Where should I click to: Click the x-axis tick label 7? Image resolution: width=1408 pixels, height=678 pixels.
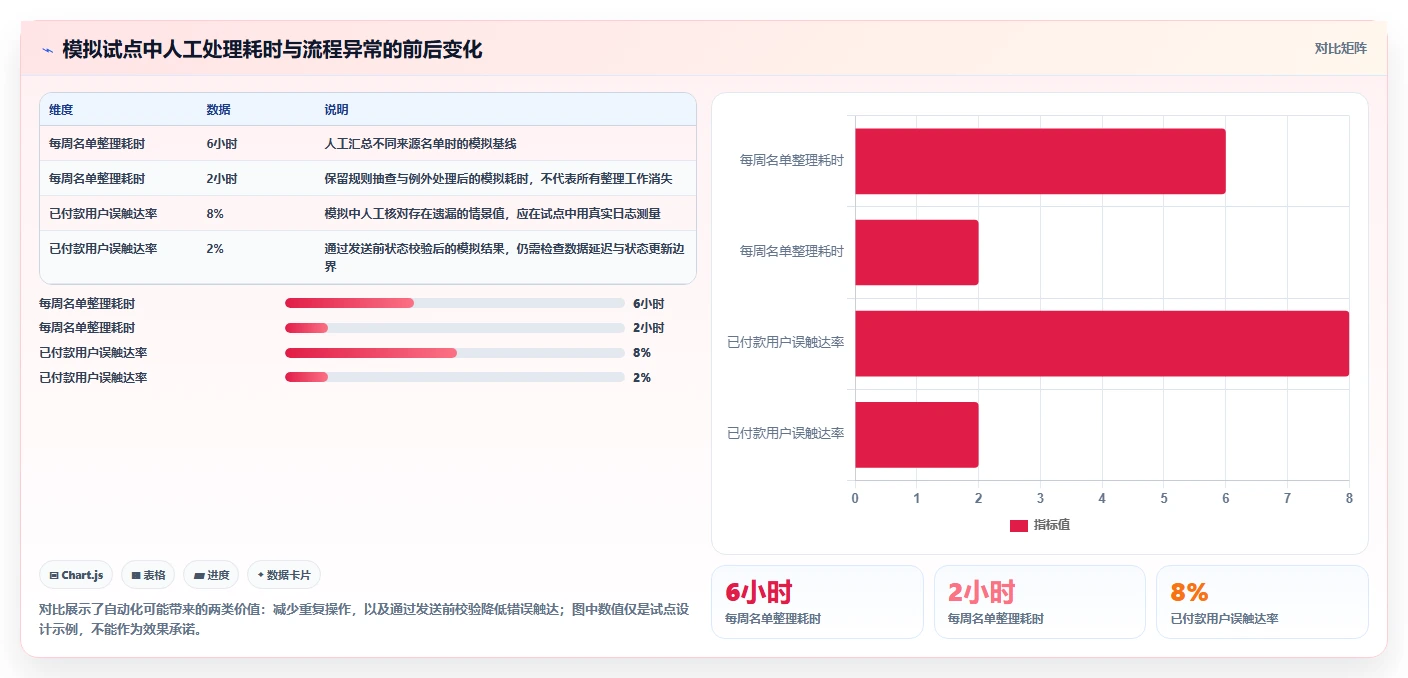[1287, 498]
